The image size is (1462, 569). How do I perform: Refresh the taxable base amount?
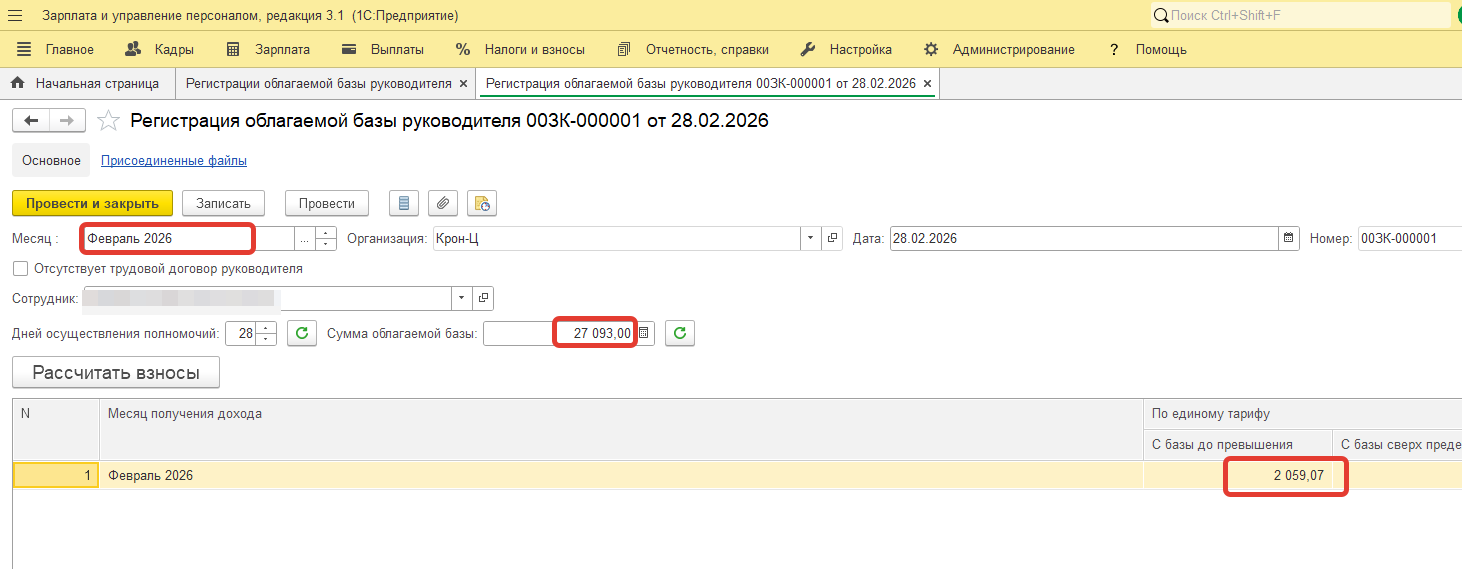(680, 334)
